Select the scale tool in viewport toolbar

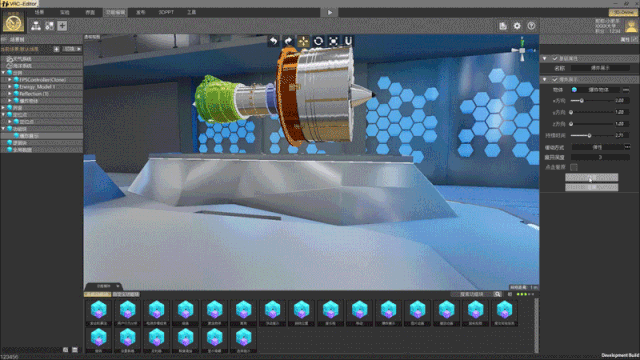333,41
